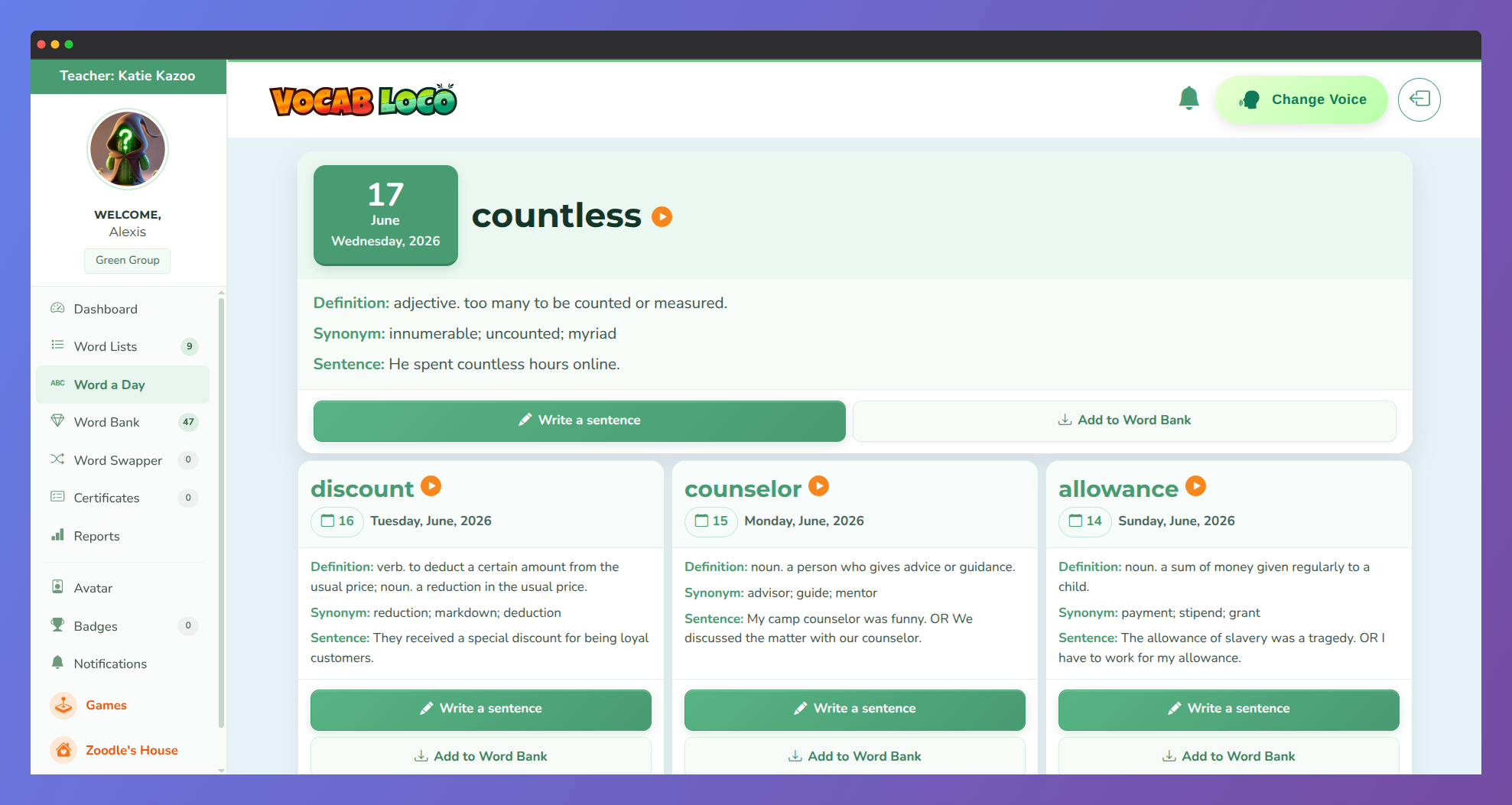Screen dimensions: 1512x805
Task: Add discount to Word Bank
Action: [x=481, y=756]
